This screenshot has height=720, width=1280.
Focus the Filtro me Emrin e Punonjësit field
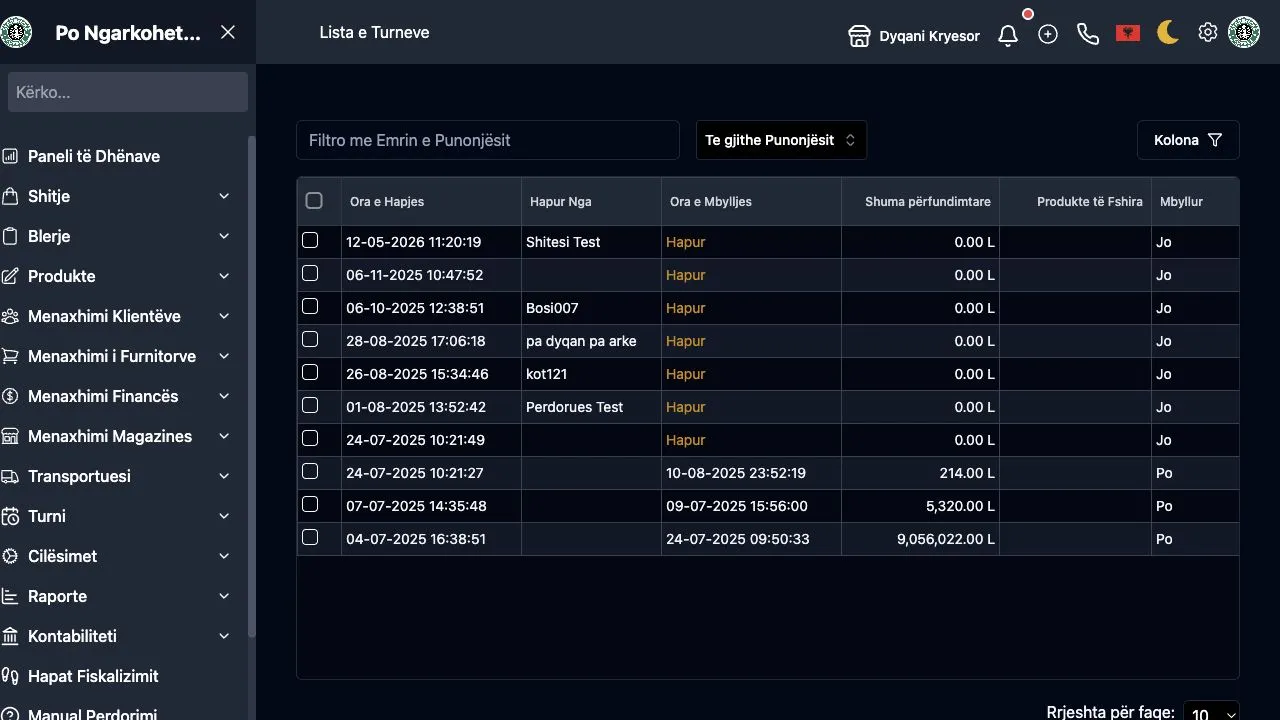point(488,140)
